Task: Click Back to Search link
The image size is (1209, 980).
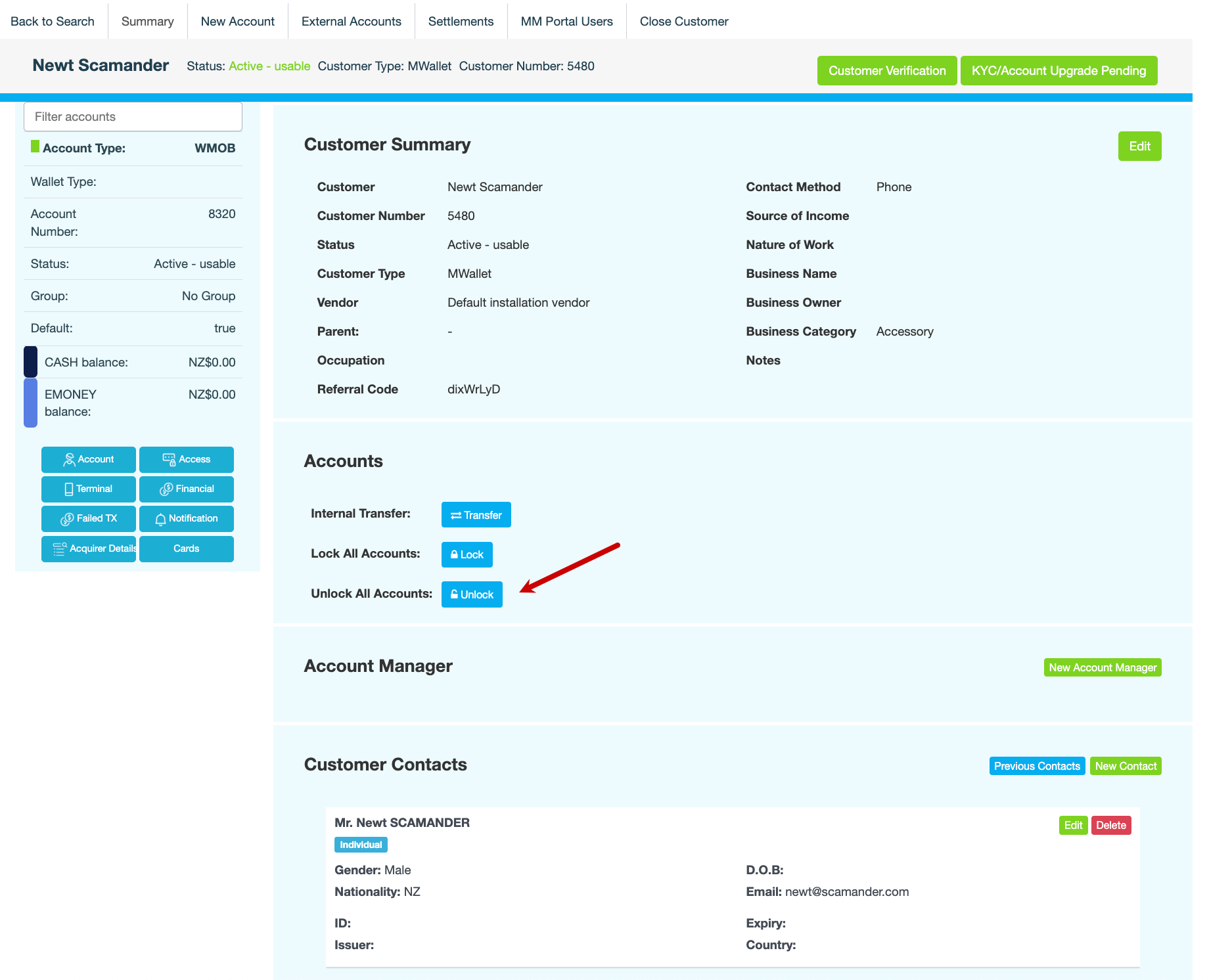Action: click(x=53, y=22)
